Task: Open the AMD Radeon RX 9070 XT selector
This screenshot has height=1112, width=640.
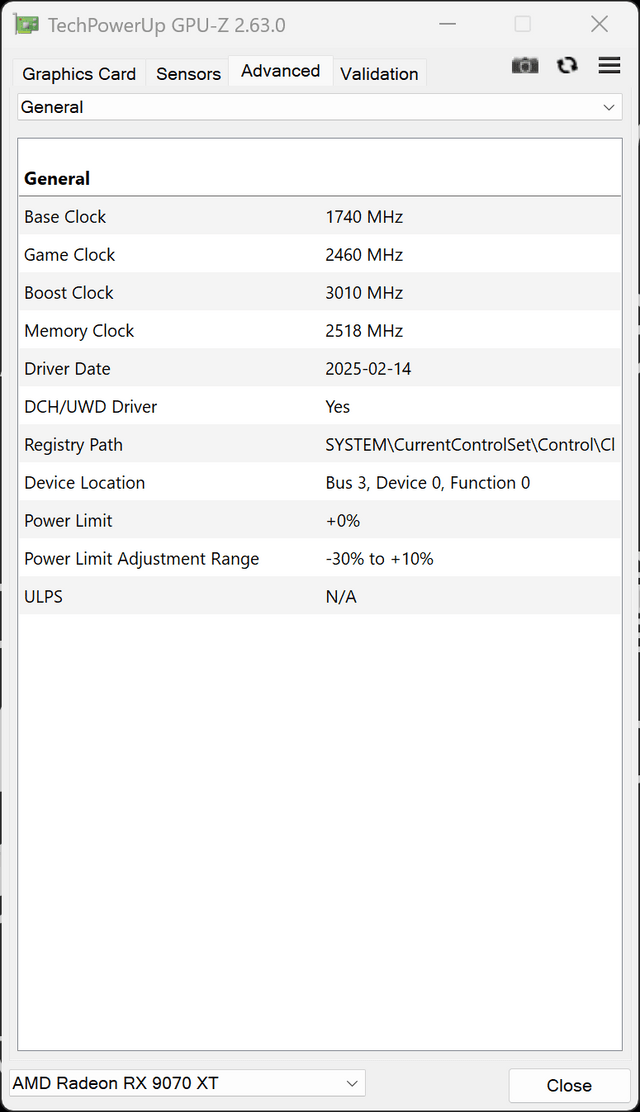Action: click(x=187, y=1083)
